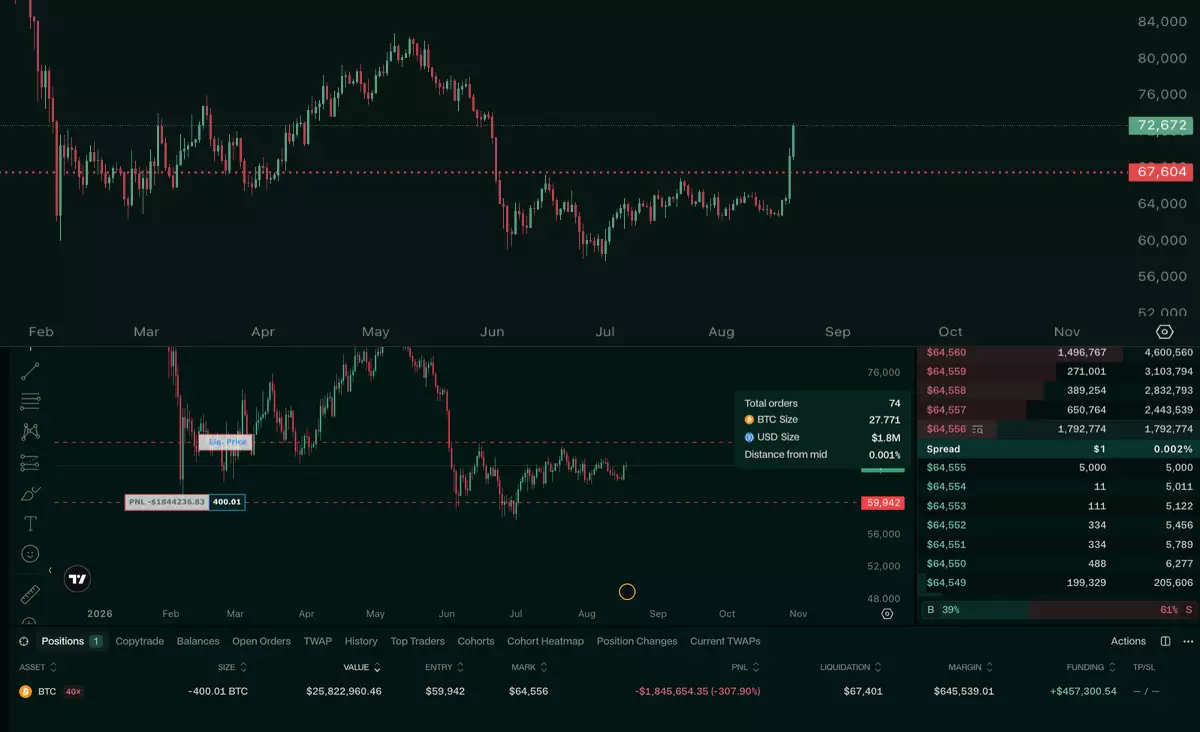Click the TradingView logo badge

pyautogui.click(x=78, y=578)
